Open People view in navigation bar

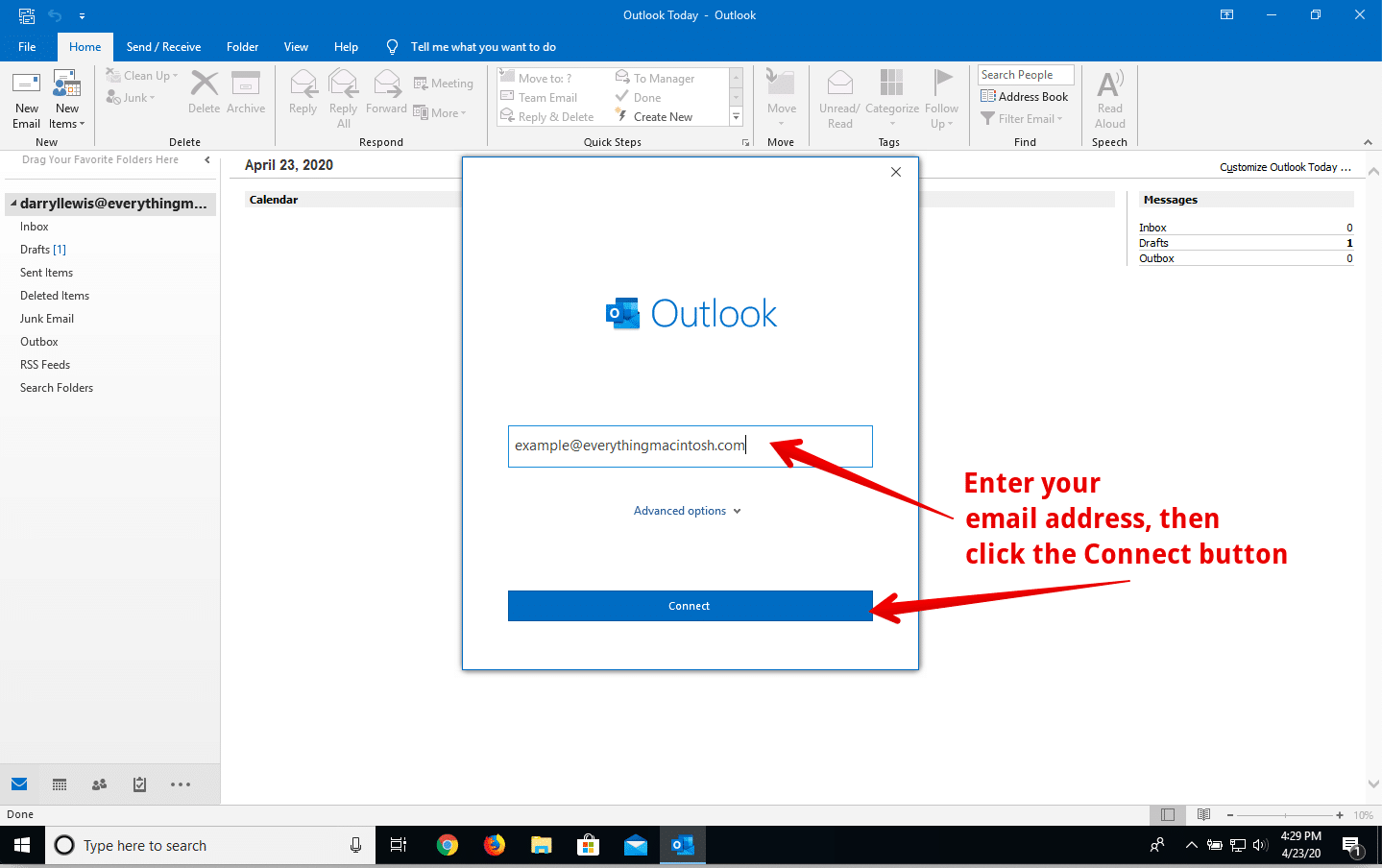[99, 784]
